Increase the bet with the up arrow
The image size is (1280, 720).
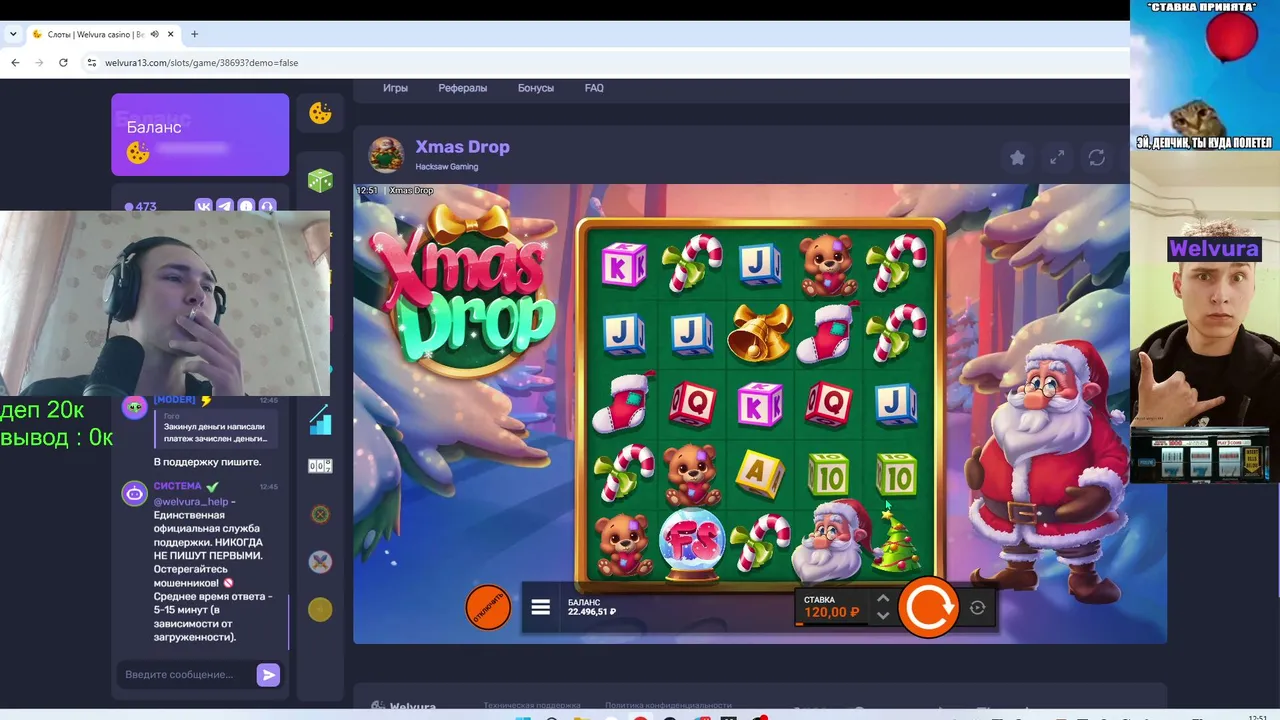coord(882,598)
